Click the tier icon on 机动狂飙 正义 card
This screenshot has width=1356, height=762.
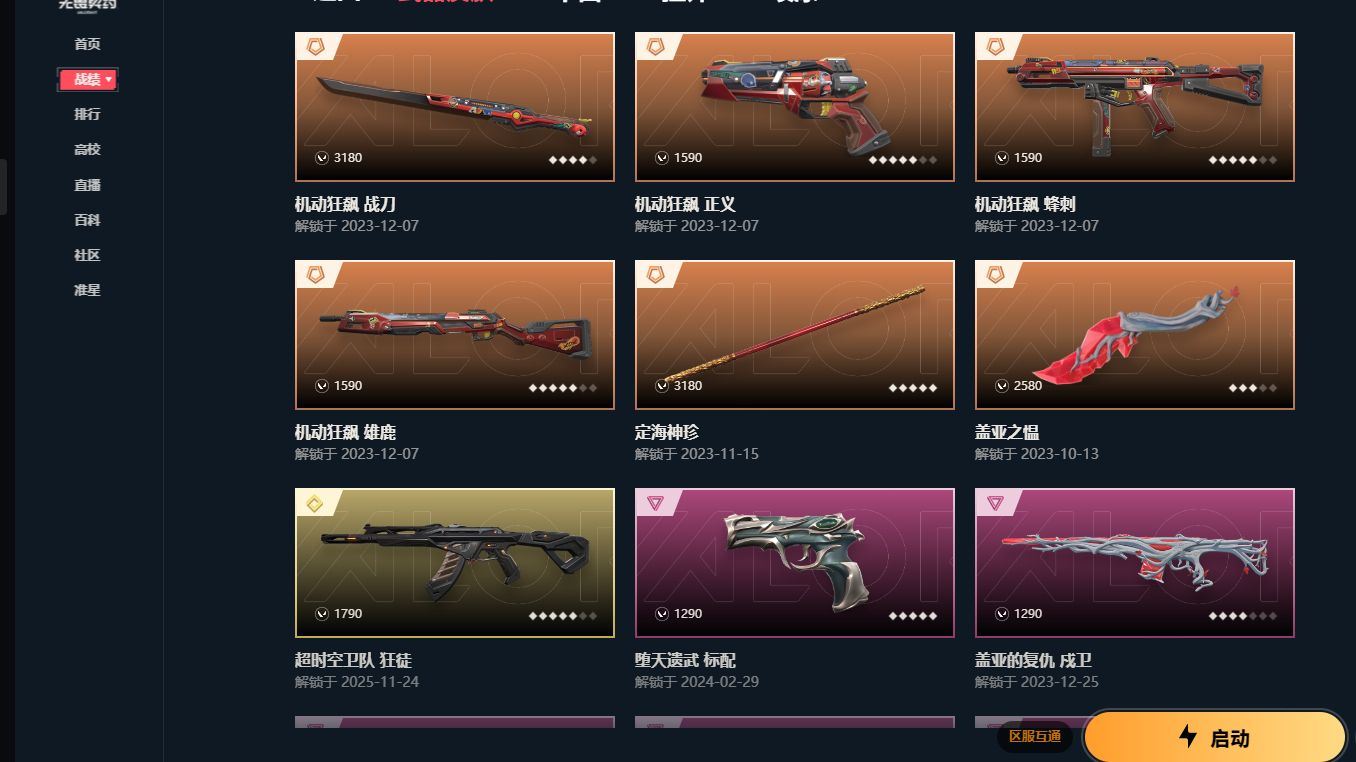click(x=655, y=46)
